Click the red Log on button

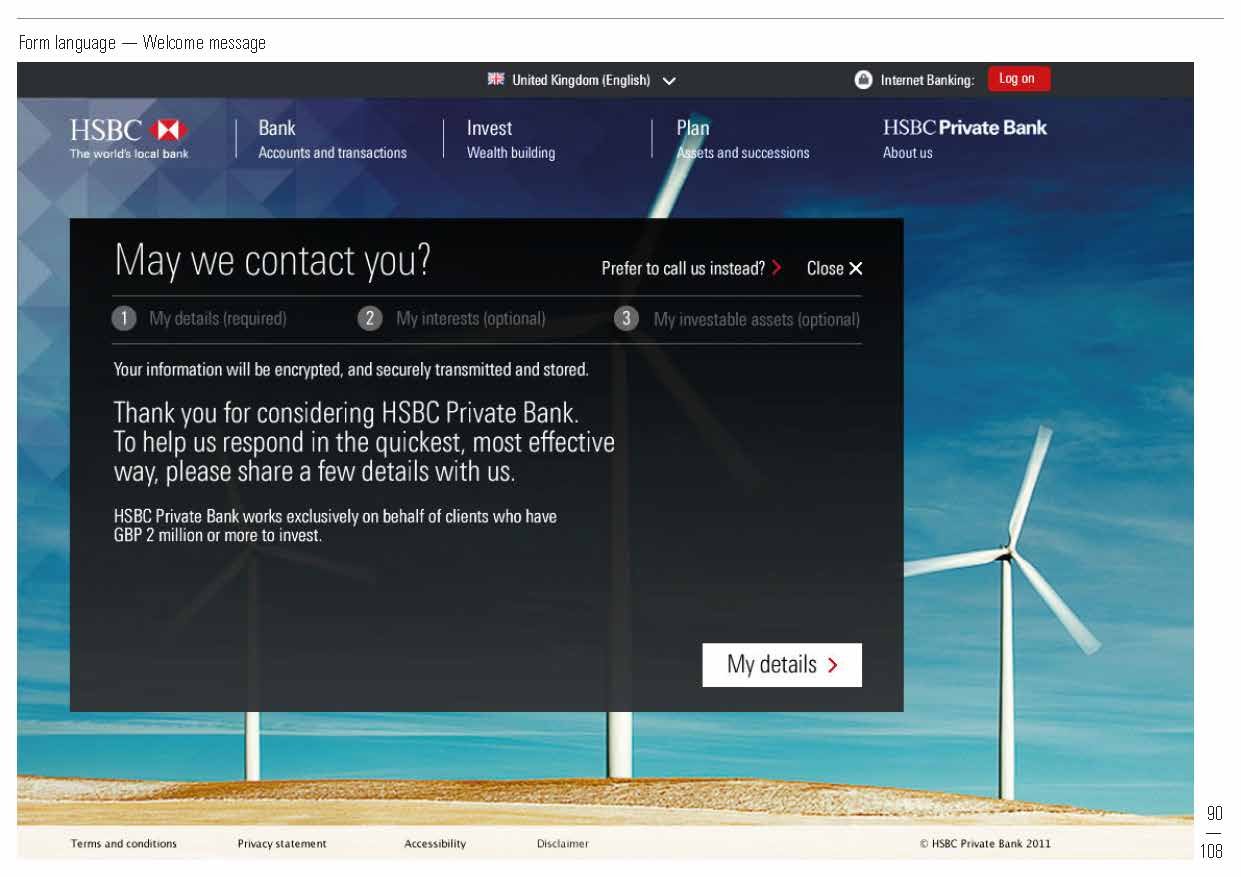tap(1019, 79)
